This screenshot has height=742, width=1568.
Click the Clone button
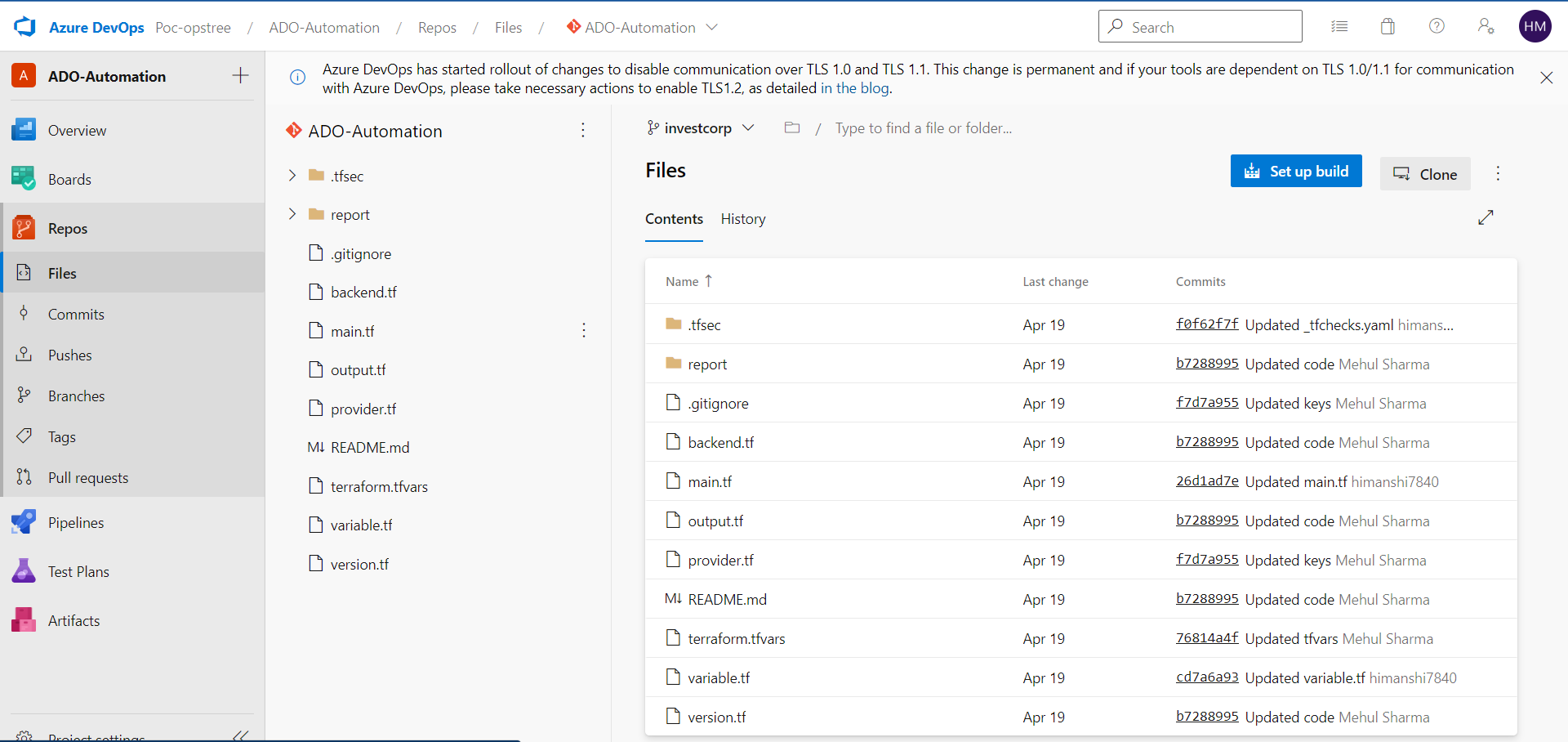pos(1425,174)
